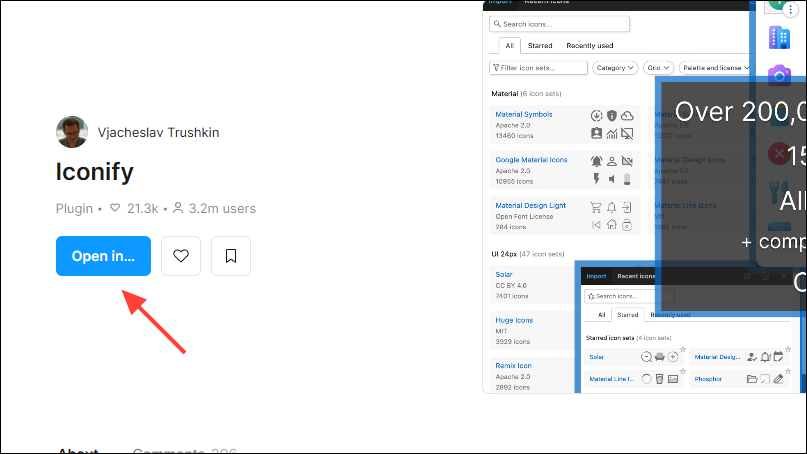Screen dimensions: 807x454
Task: Click the blue Open in... button
Action: tap(103, 256)
